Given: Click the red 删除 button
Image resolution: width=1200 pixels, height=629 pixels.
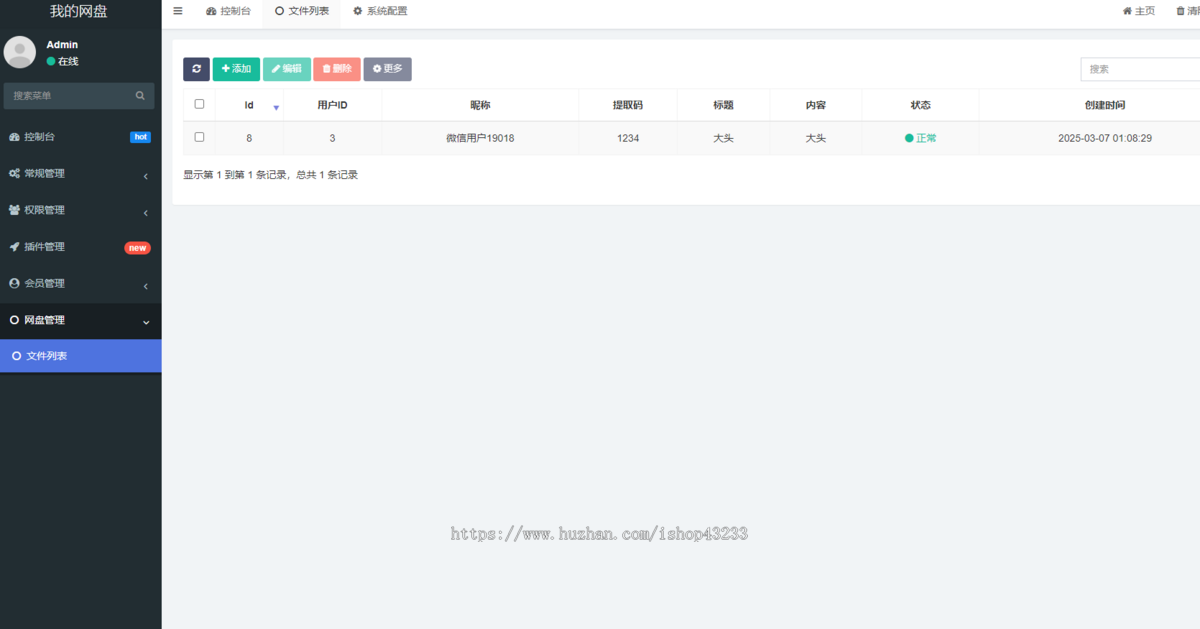Looking at the screenshot, I should click(337, 69).
